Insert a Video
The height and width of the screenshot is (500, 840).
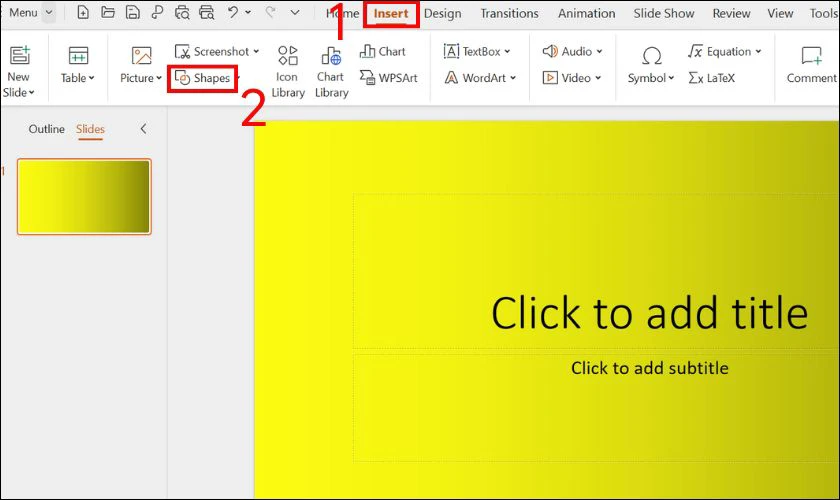pyautogui.click(x=567, y=78)
